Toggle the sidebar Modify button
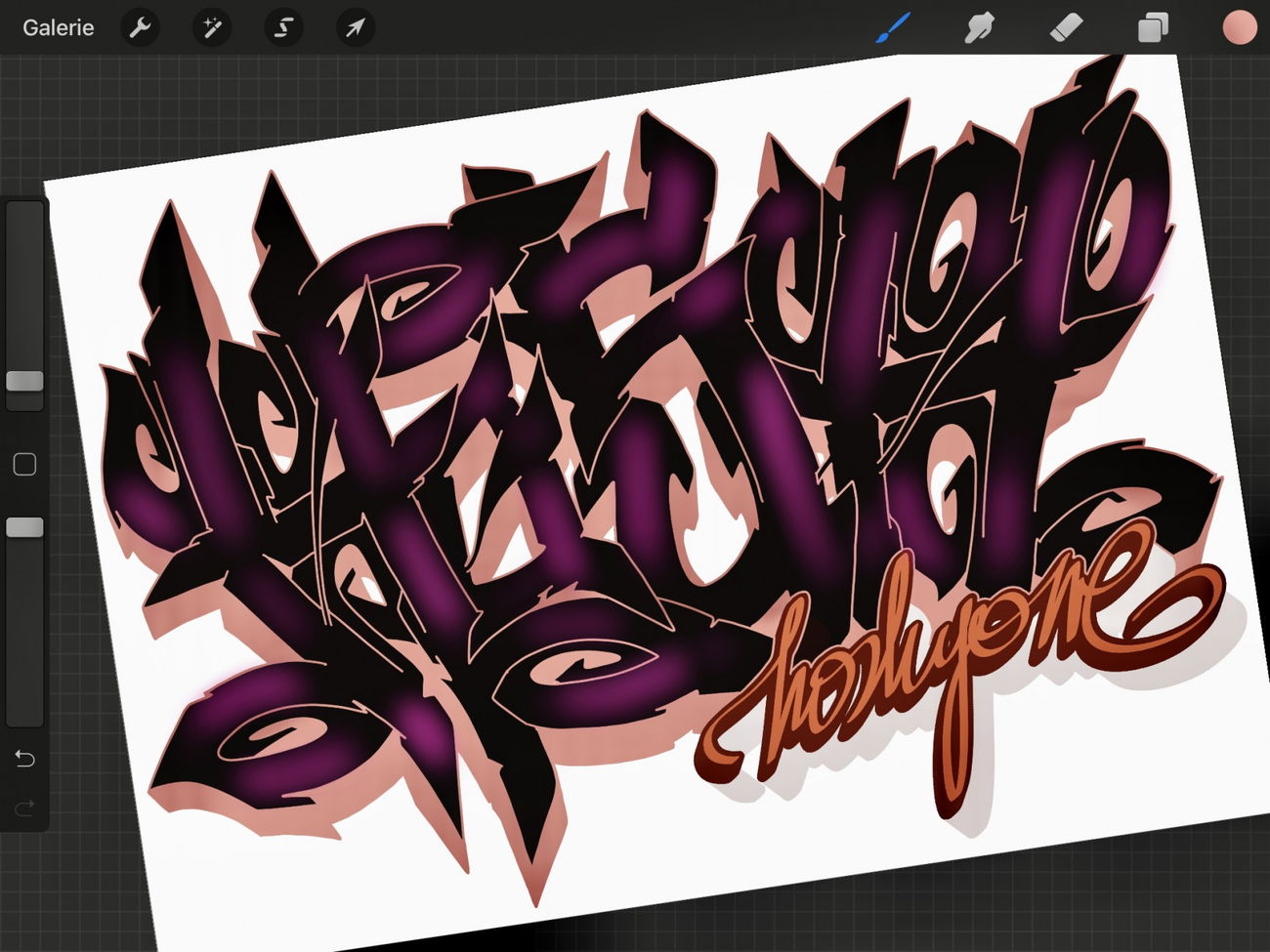 [x=25, y=464]
